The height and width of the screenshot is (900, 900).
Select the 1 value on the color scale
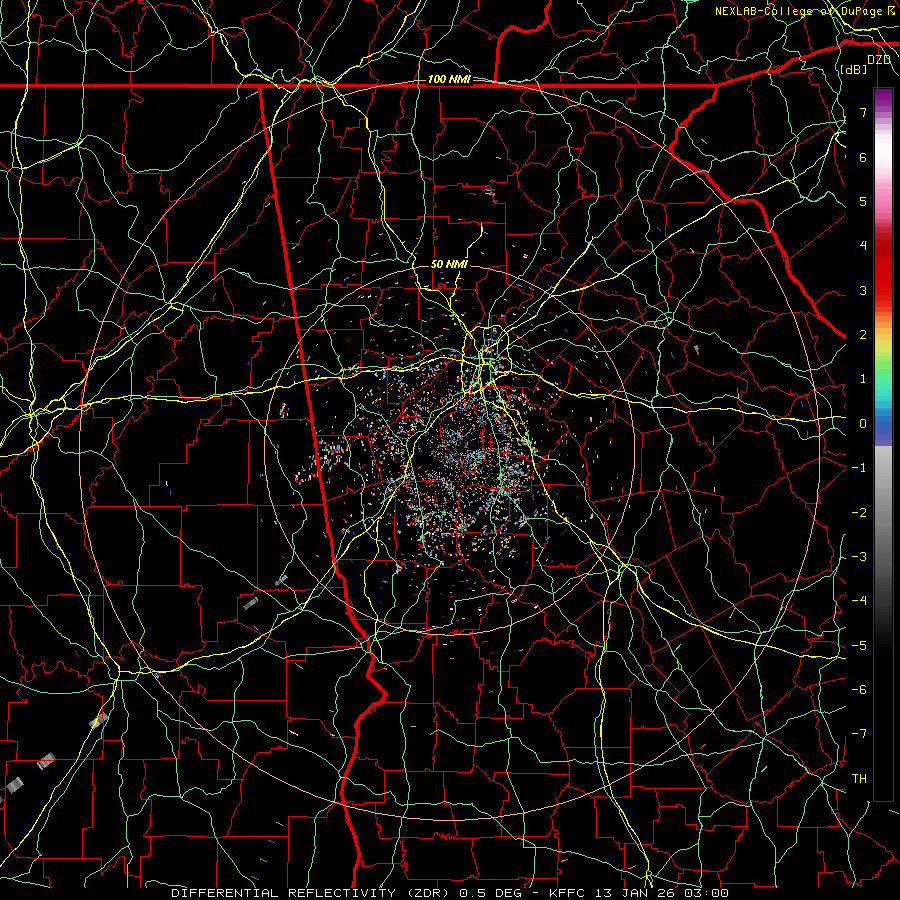point(863,379)
